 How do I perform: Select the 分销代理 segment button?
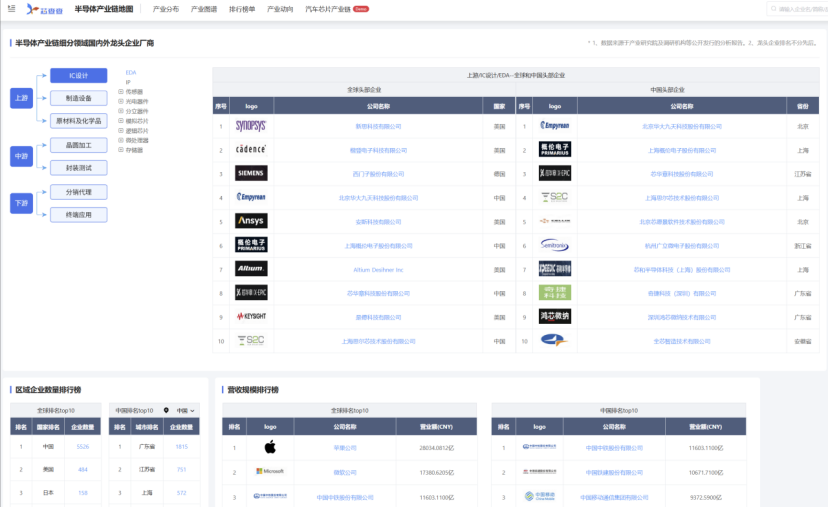tap(79, 192)
